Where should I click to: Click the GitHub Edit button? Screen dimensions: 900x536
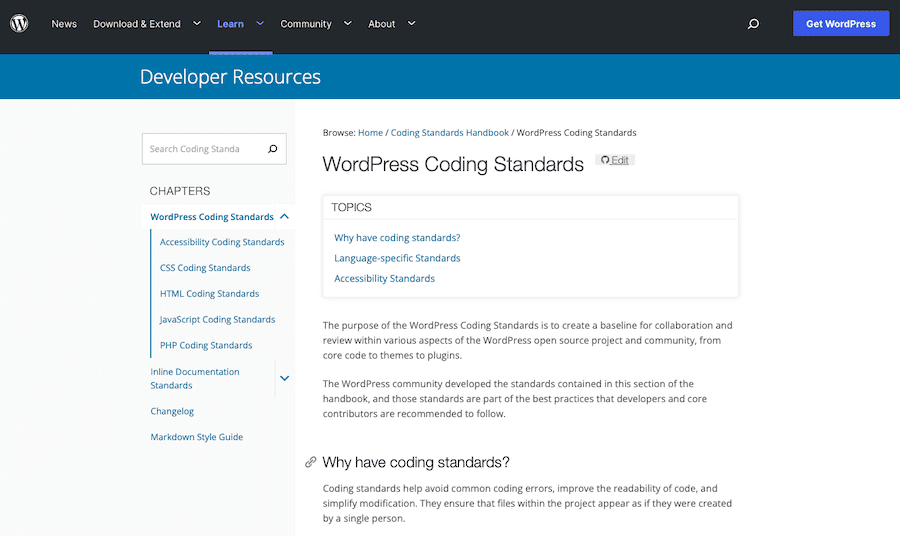tap(615, 160)
